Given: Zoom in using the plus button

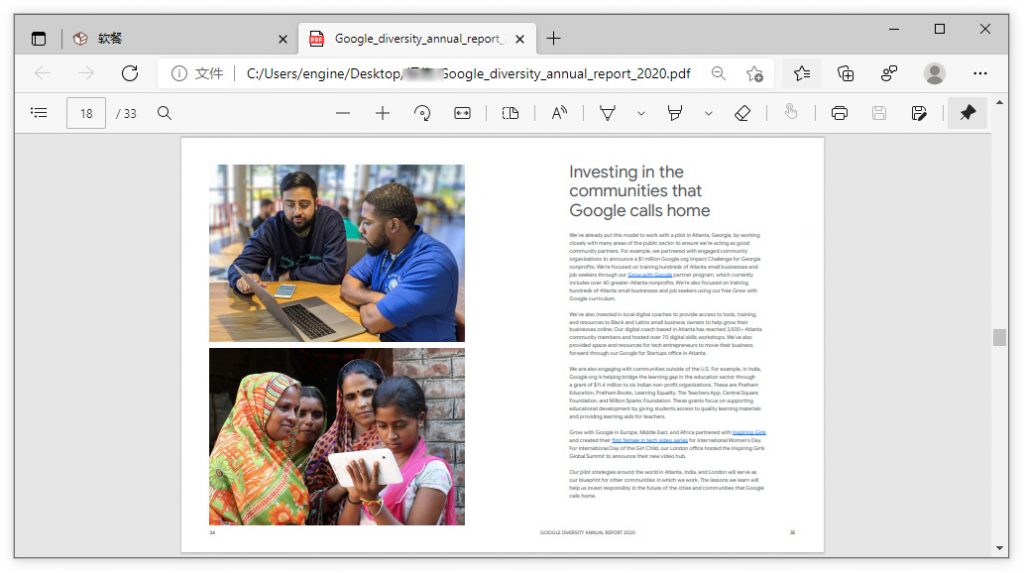Looking at the screenshot, I should click(x=382, y=113).
